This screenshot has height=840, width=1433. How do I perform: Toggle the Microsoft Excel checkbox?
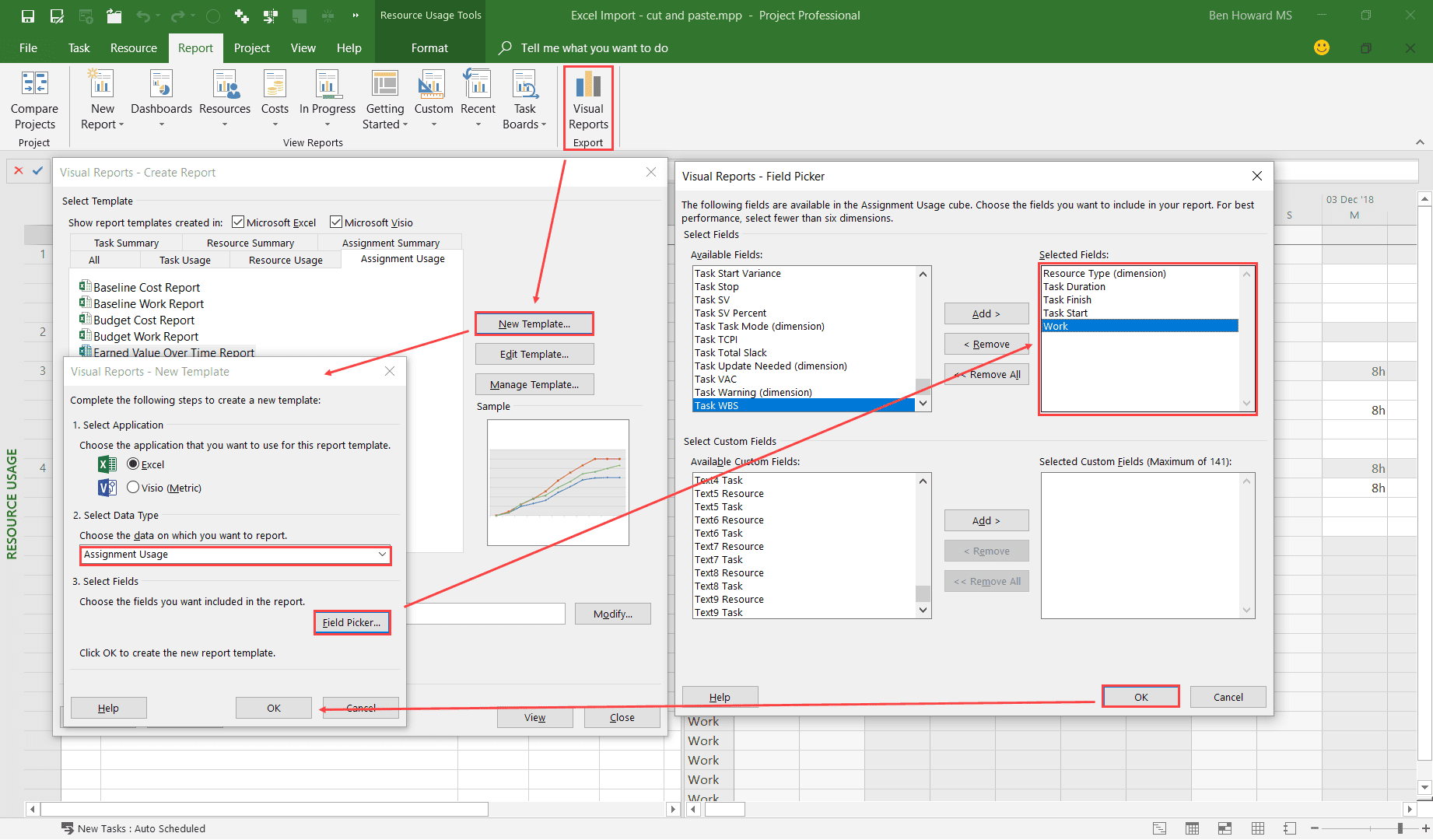coord(238,222)
